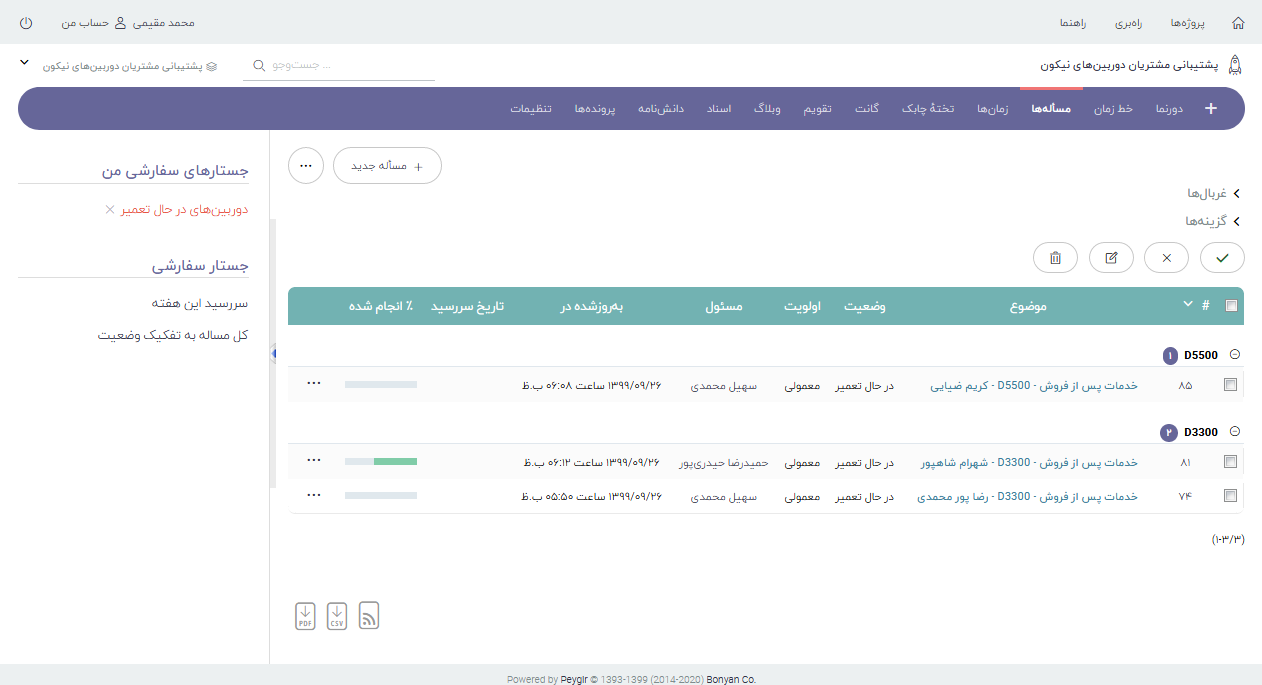
Task: Sort by مسئول column header
Action: point(724,306)
